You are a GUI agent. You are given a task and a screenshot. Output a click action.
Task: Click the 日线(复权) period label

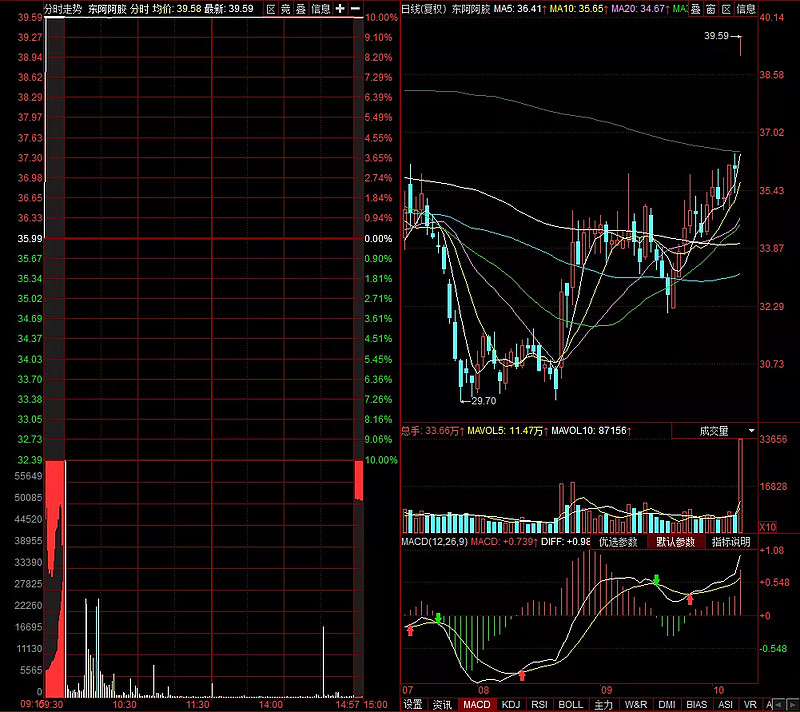click(x=424, y=9)
